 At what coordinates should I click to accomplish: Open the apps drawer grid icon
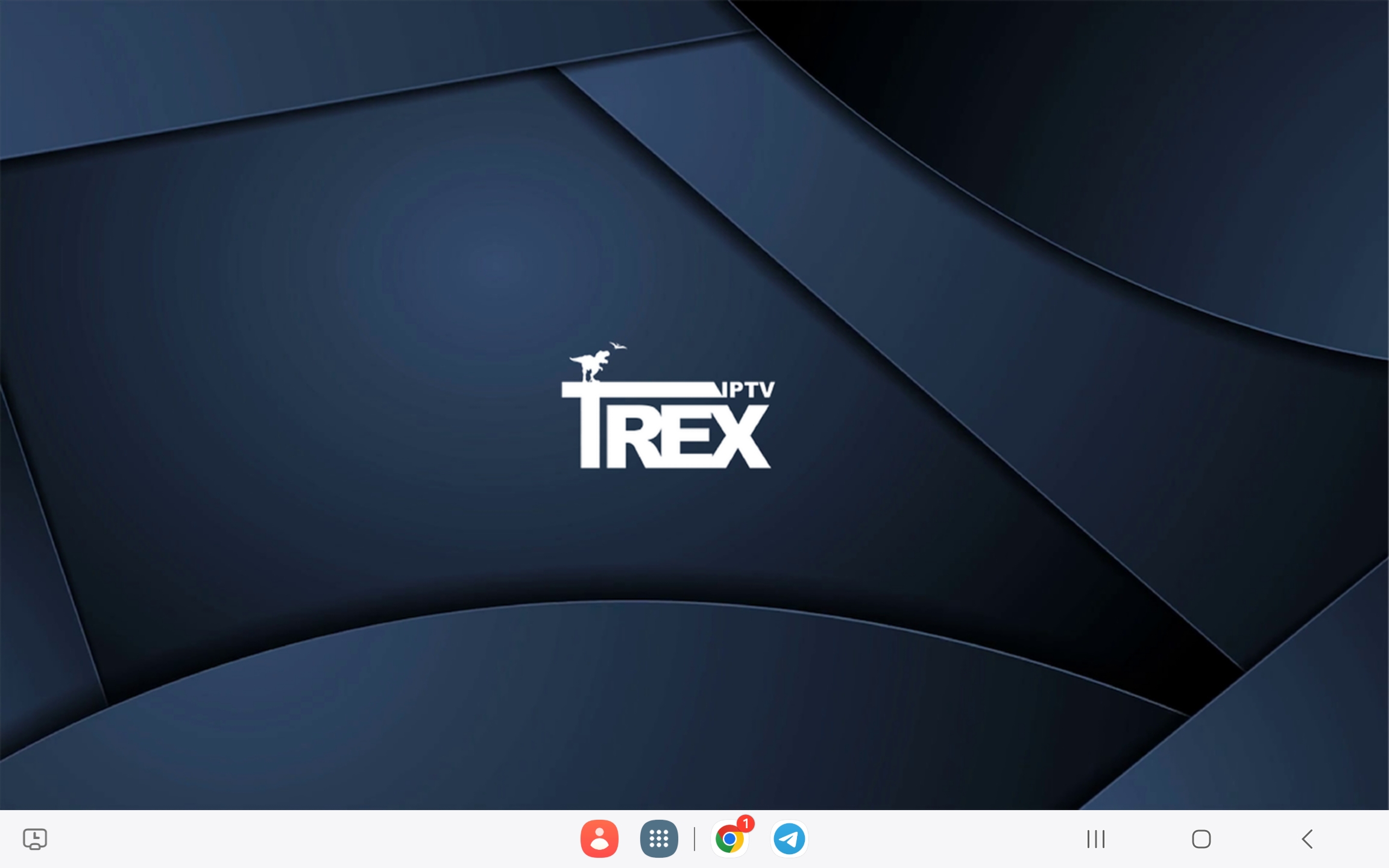point(658,838)
